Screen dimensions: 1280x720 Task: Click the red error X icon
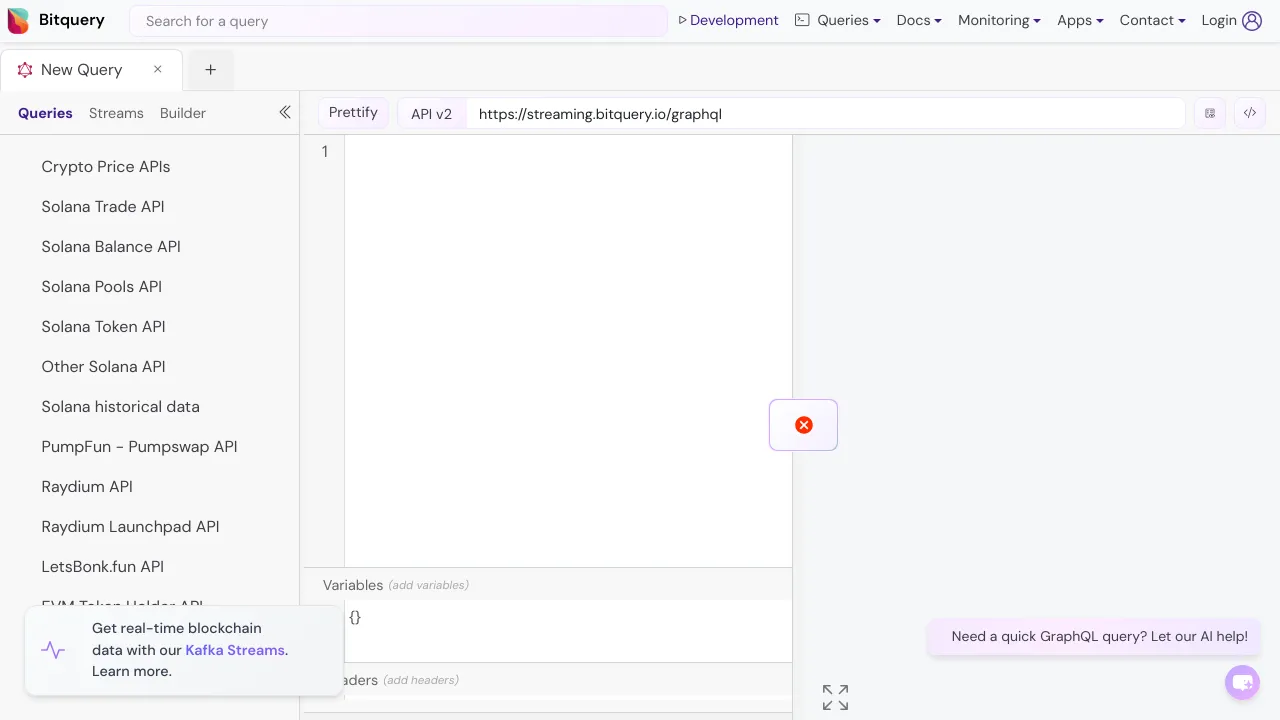pyautogui.click(x=804, y=425)
